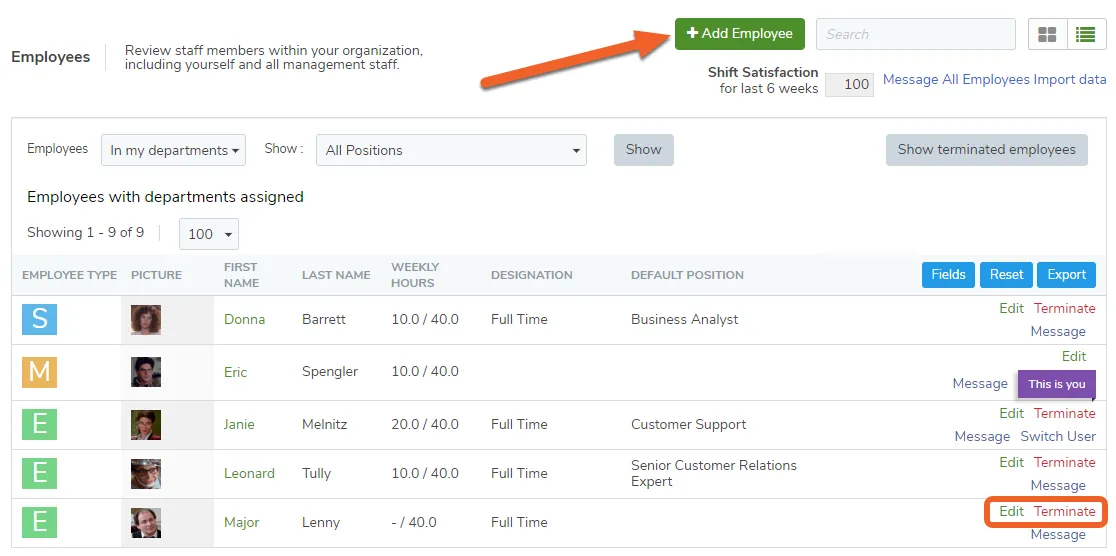Open Donna's first name link
The height and width of the screenshot is (556, 1116).
pos(244,320)
